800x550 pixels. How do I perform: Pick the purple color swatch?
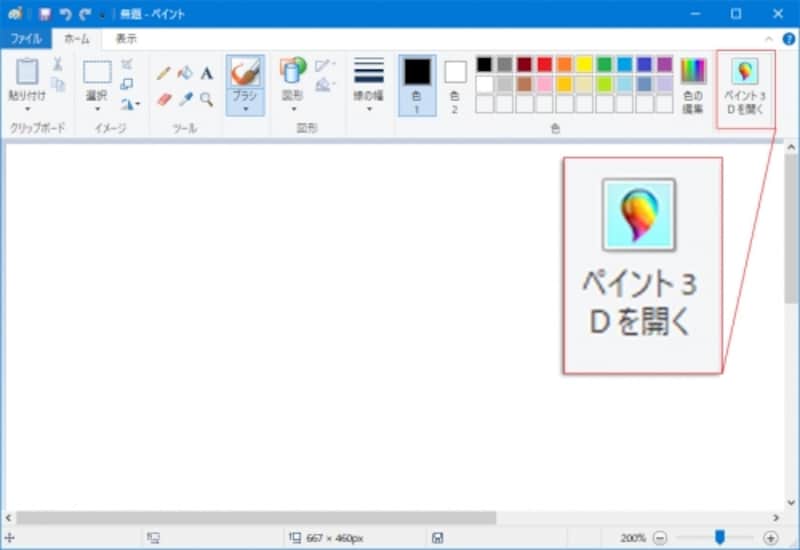[664, 64]
